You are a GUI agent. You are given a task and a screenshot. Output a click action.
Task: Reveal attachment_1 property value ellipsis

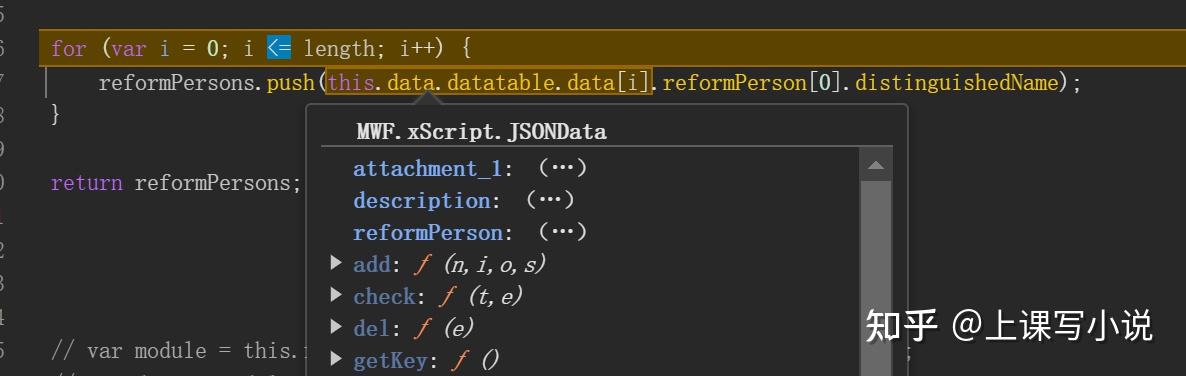[562, 168]
